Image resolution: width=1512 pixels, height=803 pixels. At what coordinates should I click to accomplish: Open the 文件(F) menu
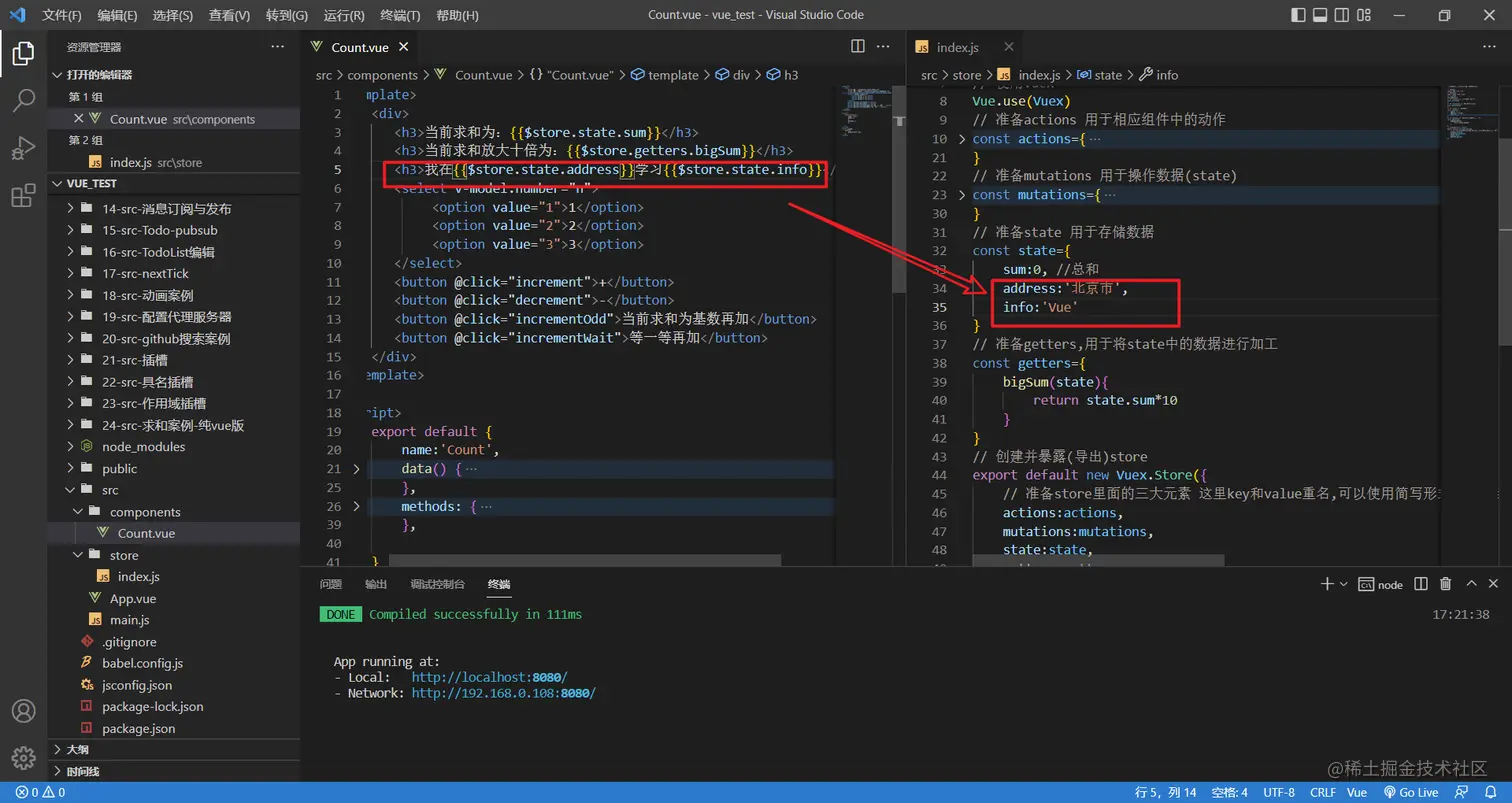[62, 15]
